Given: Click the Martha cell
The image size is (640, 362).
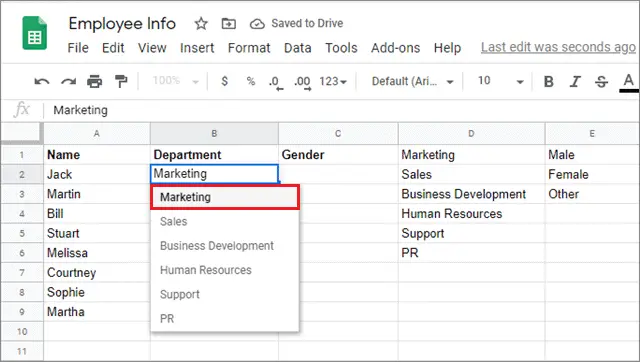Looking at the screenshot, I should pos(97,312).
